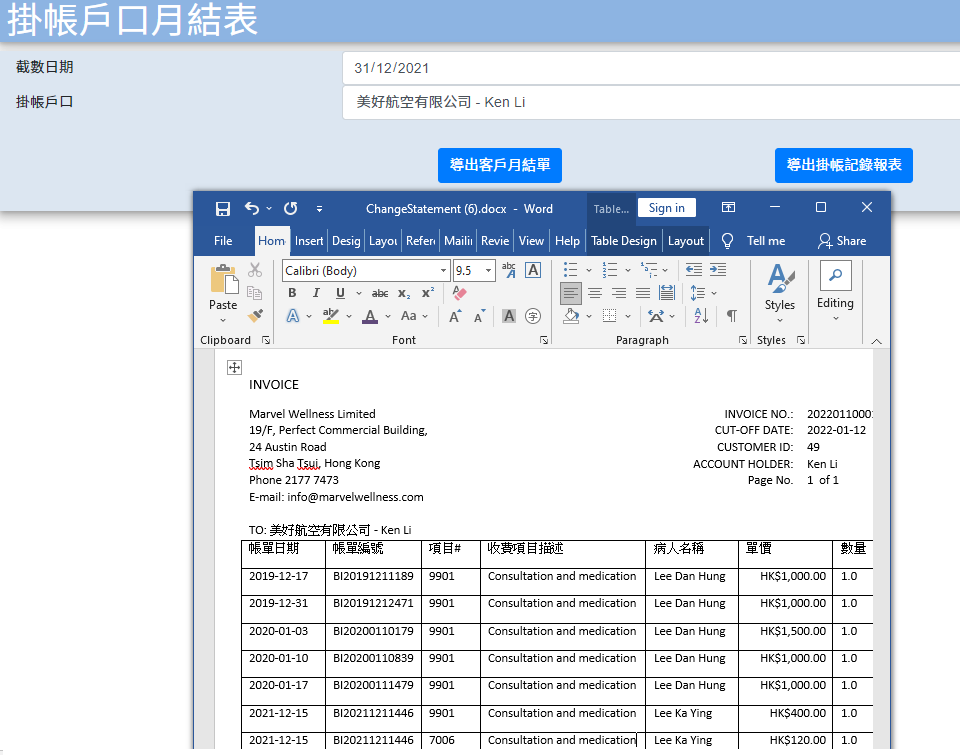Screen dimensions: 960x755
Task: Toggle Subscript formatting
Action: point(403,293)
